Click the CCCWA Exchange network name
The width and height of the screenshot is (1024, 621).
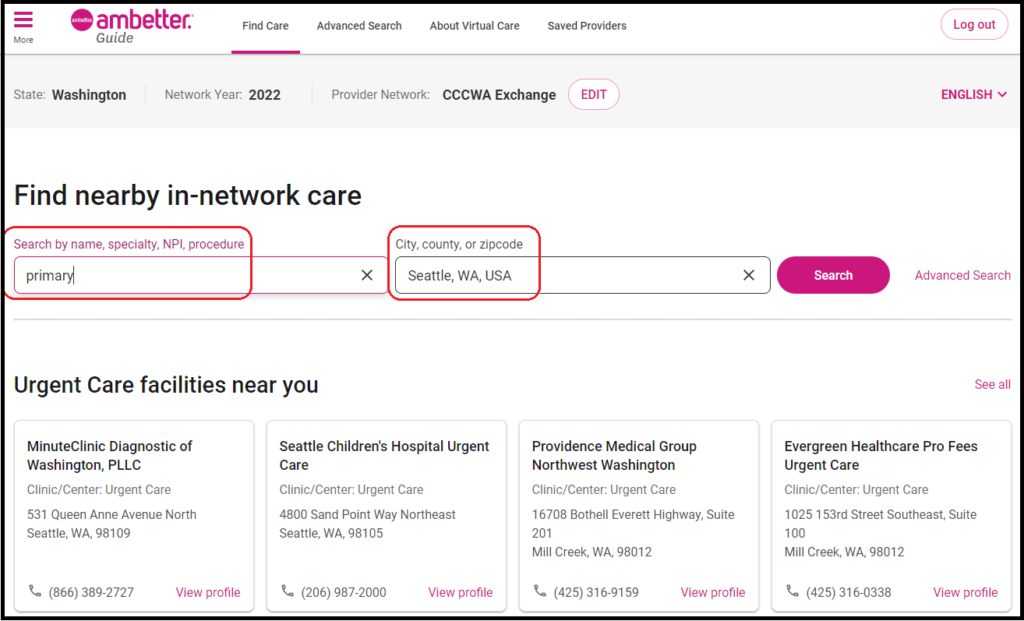[499, 95]
